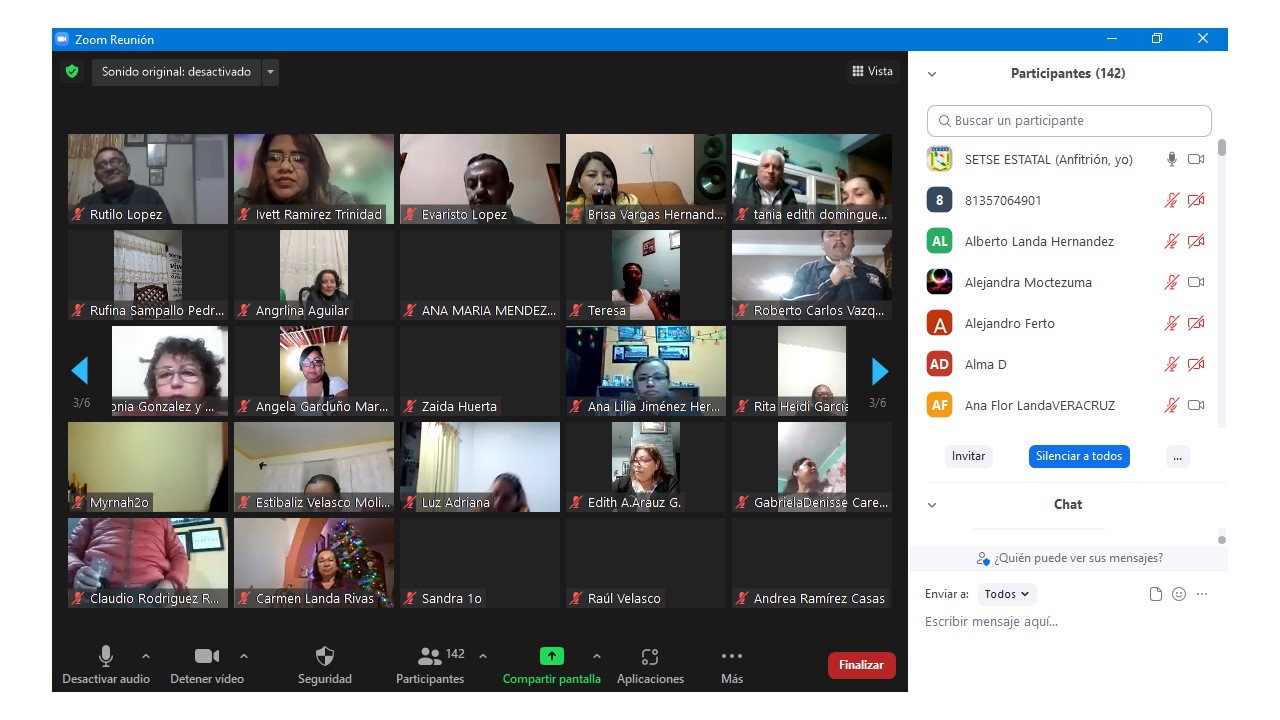The width and height of the screenshot is (1280, 720).
Task: Click the file attachment icon in chat
Action: point(1156,594)
